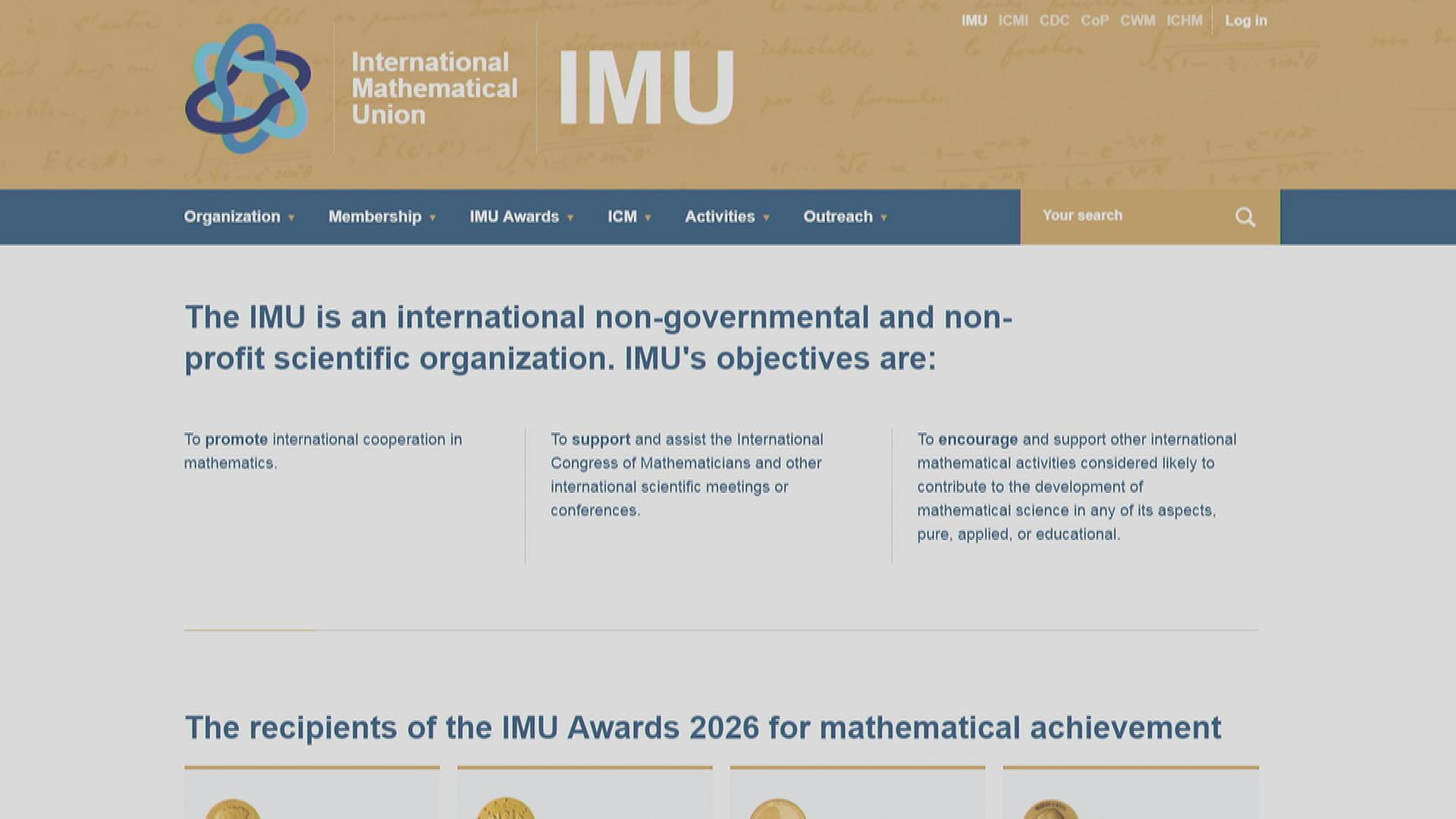Click the large IMU wordmark
Viewport: 1456px width, 819px height.
point(647,87)
